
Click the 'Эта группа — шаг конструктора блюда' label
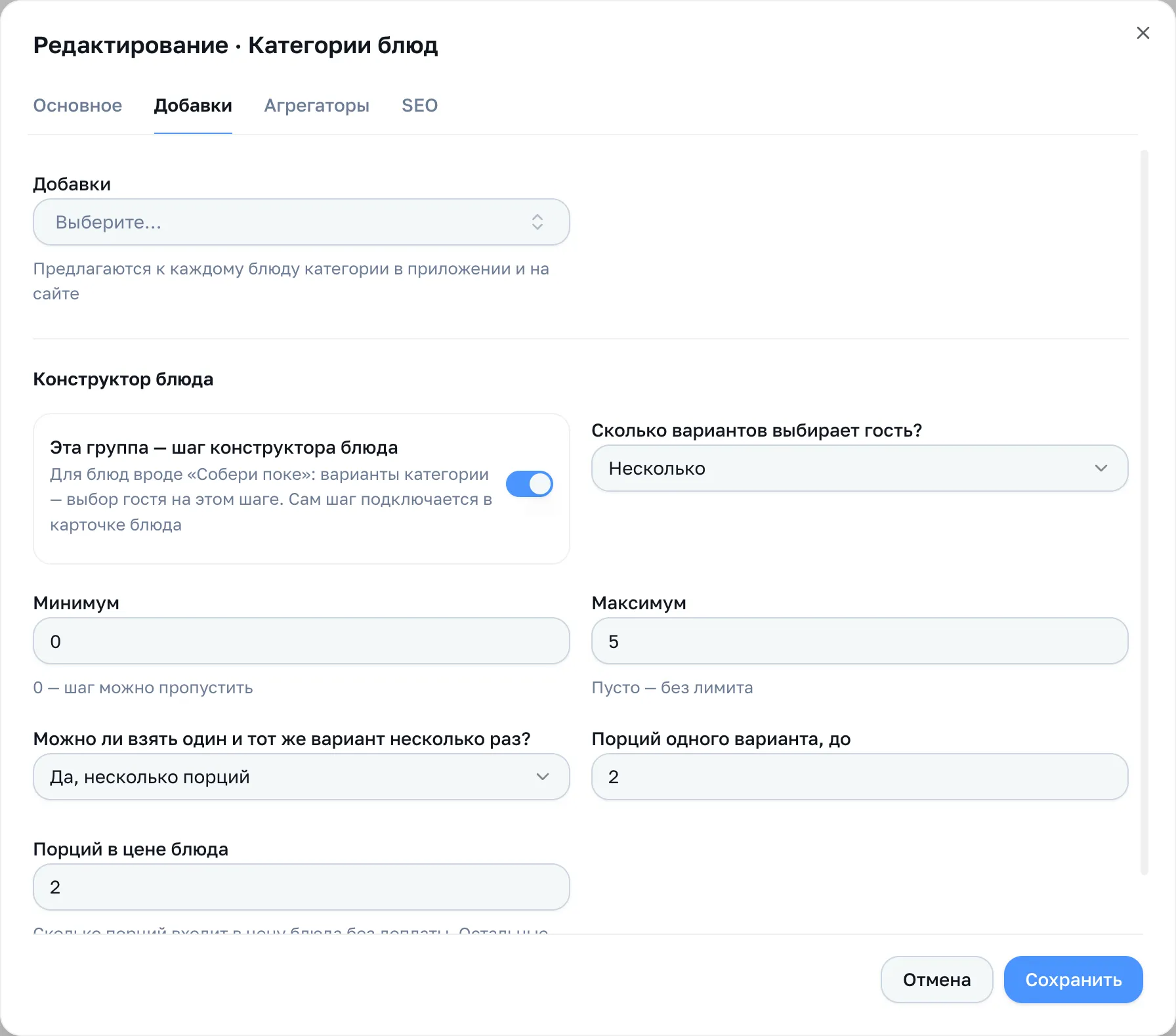(224, 448)
